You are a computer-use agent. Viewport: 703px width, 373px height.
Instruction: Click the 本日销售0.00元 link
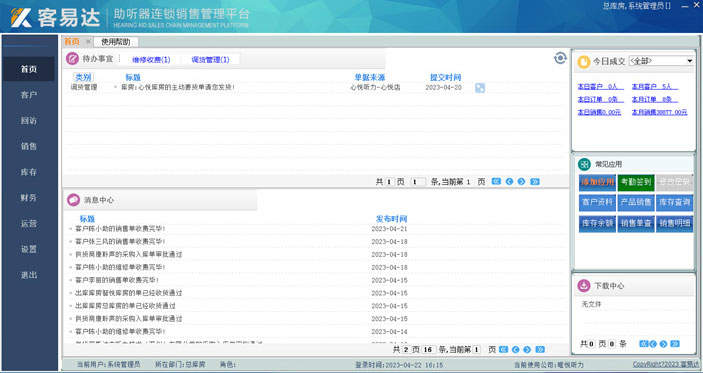click(x=599, y=112)
